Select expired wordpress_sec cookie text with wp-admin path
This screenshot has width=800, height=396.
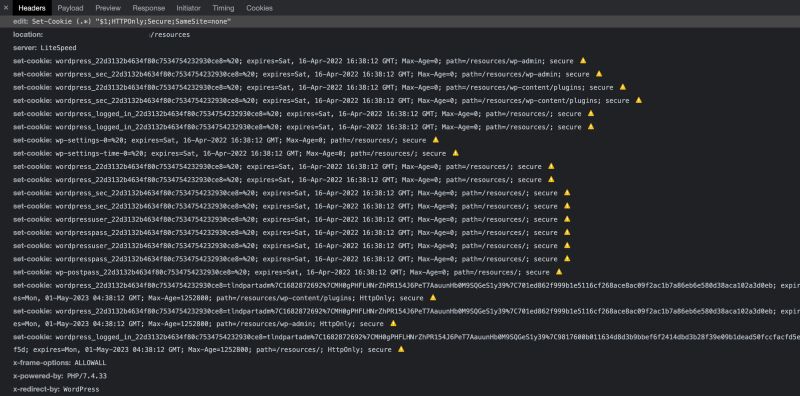coord(301,74)
